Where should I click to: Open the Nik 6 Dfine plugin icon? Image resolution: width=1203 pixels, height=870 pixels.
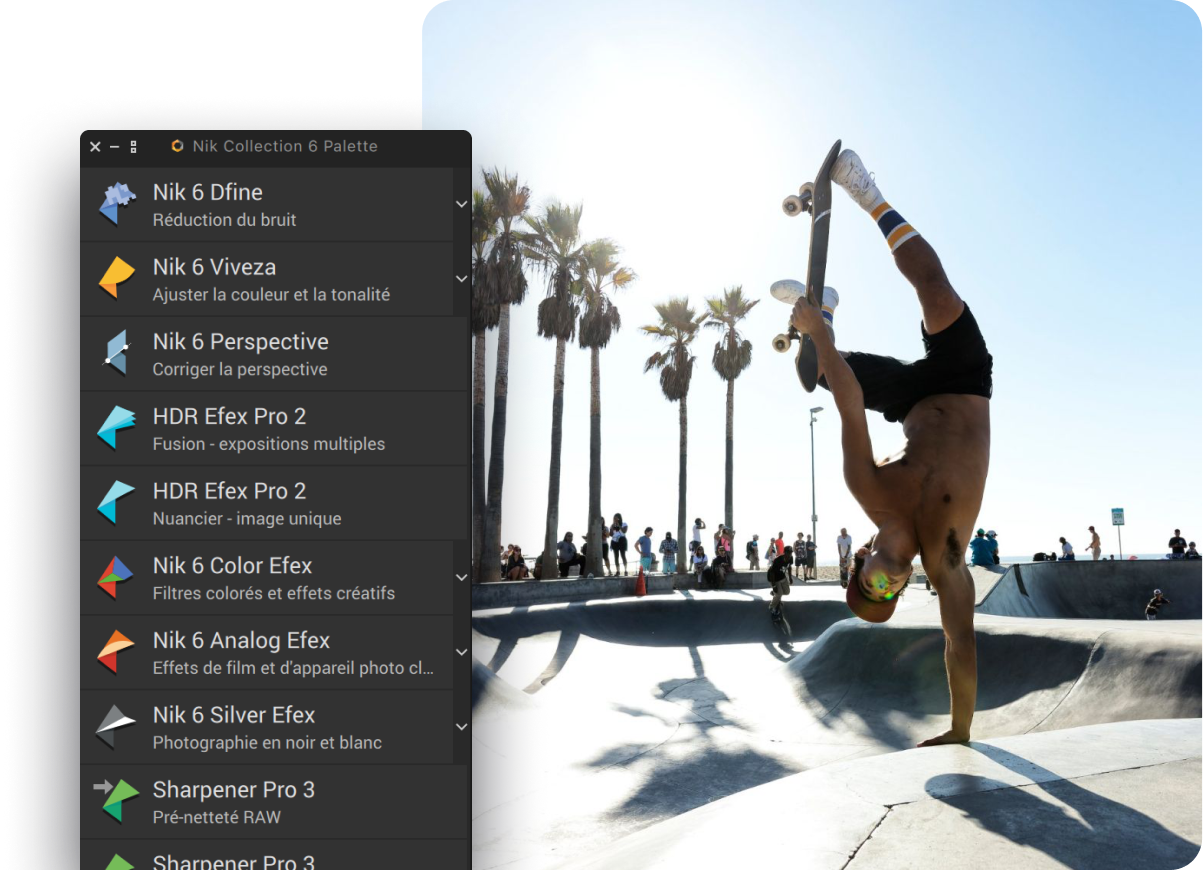(117, 204)
